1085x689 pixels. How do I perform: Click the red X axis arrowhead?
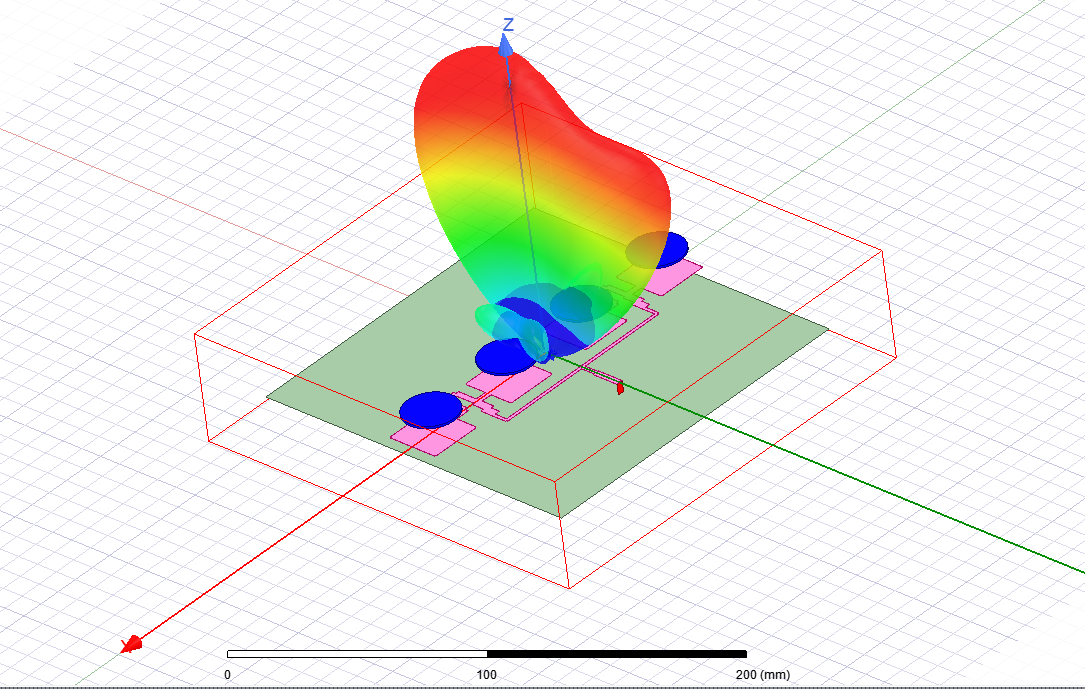pyautogui.click(x=131, y=644)
